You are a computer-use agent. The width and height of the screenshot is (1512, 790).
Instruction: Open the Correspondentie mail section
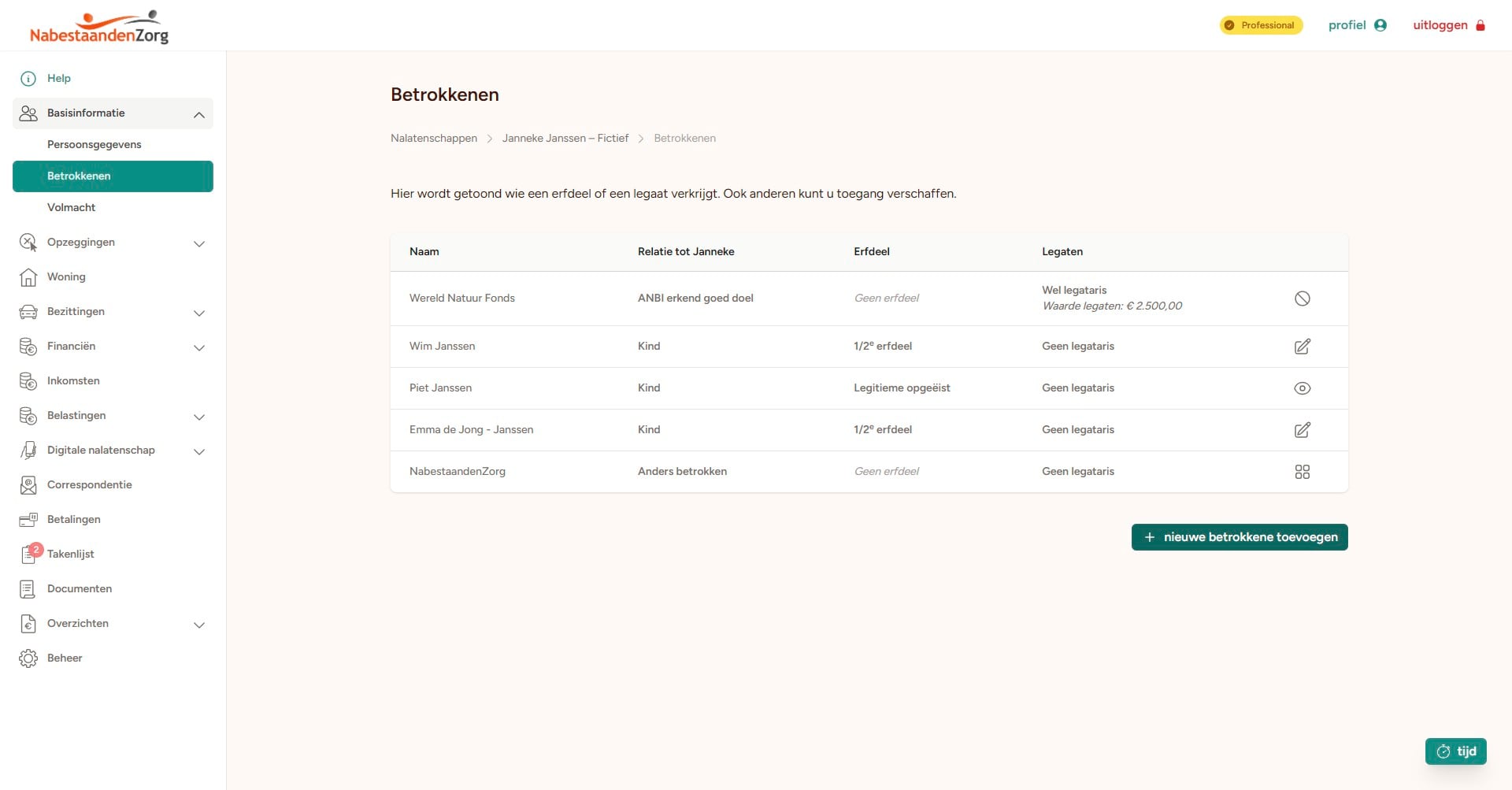[x=89, y=485]
